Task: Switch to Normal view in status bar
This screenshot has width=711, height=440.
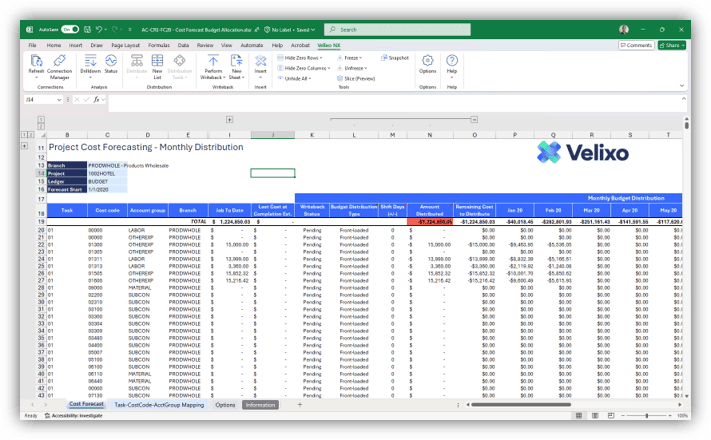Action: tap(579, 416)
